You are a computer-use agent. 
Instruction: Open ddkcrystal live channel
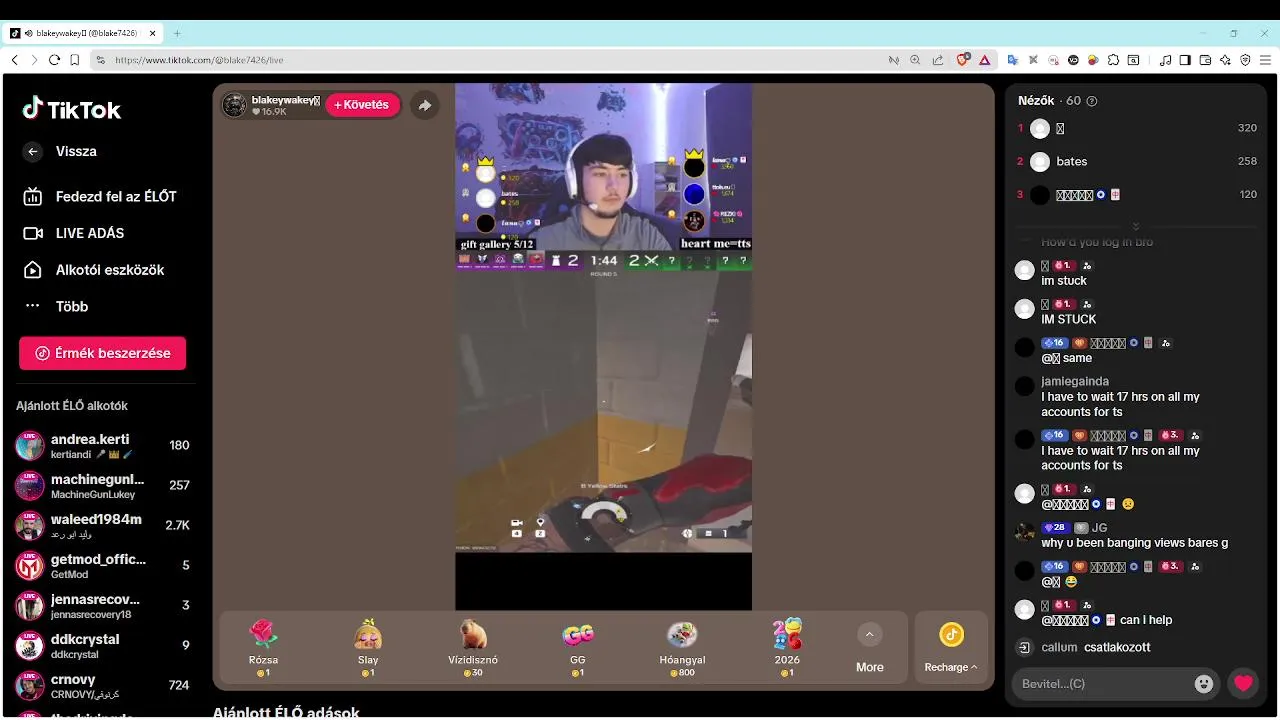tap(102, 646)
